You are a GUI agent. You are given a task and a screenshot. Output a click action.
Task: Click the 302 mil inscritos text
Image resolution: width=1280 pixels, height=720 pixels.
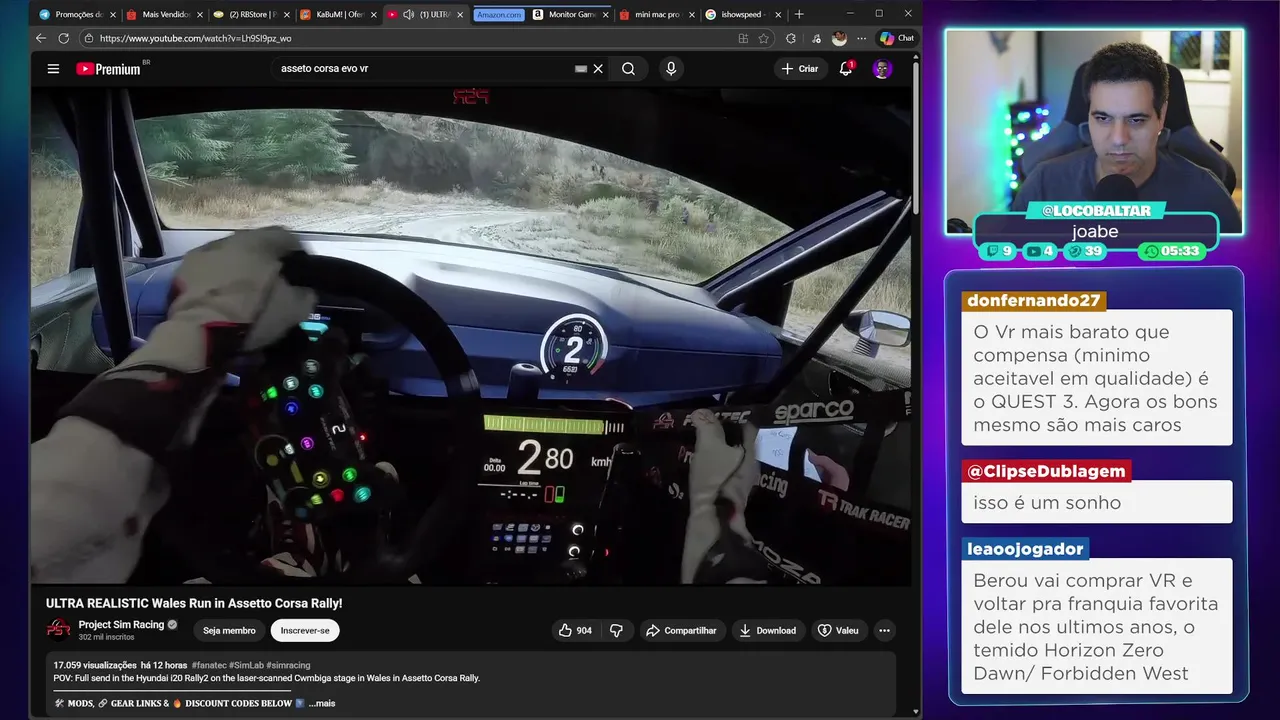pos(106,637)
